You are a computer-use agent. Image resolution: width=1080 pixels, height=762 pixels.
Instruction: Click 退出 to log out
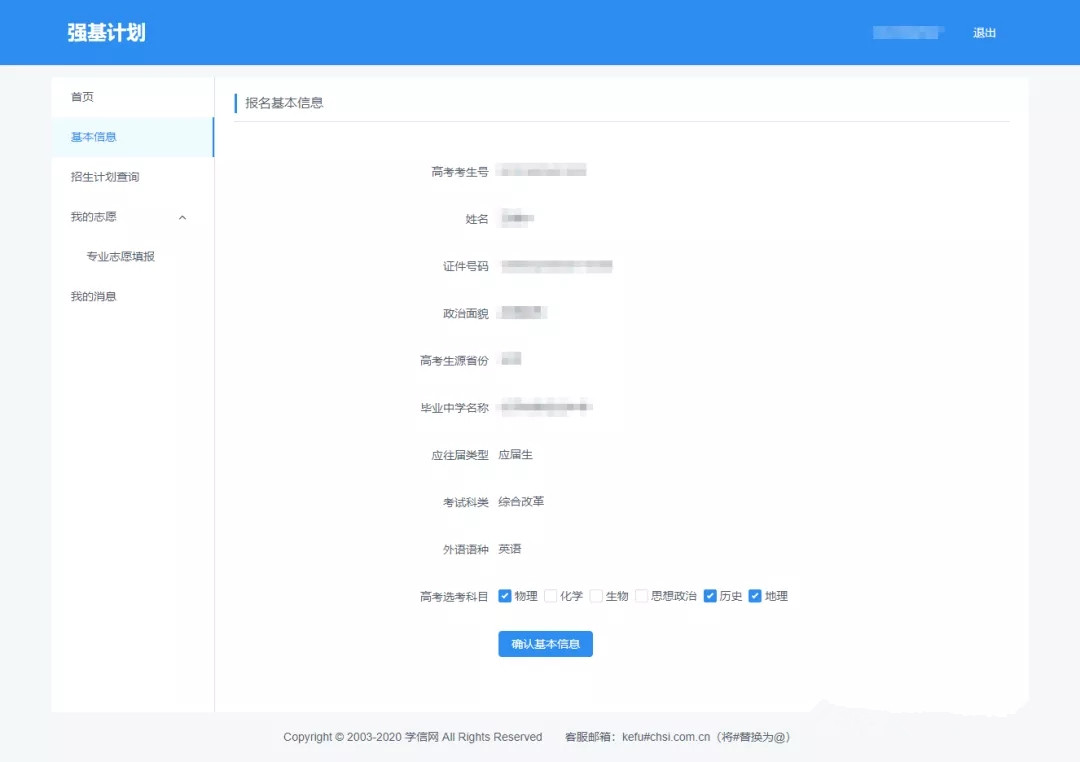tap(983, 32)
